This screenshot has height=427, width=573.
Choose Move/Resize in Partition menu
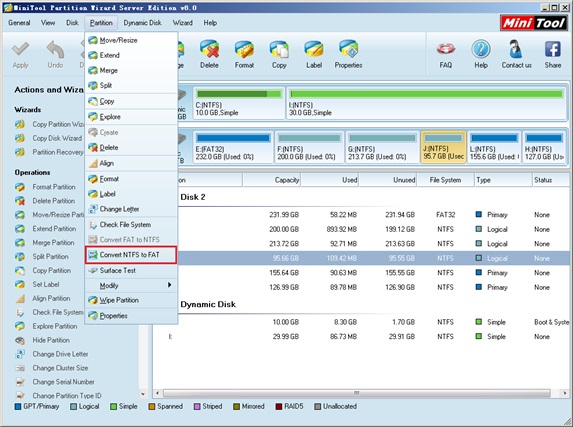(x=131, y=41)
